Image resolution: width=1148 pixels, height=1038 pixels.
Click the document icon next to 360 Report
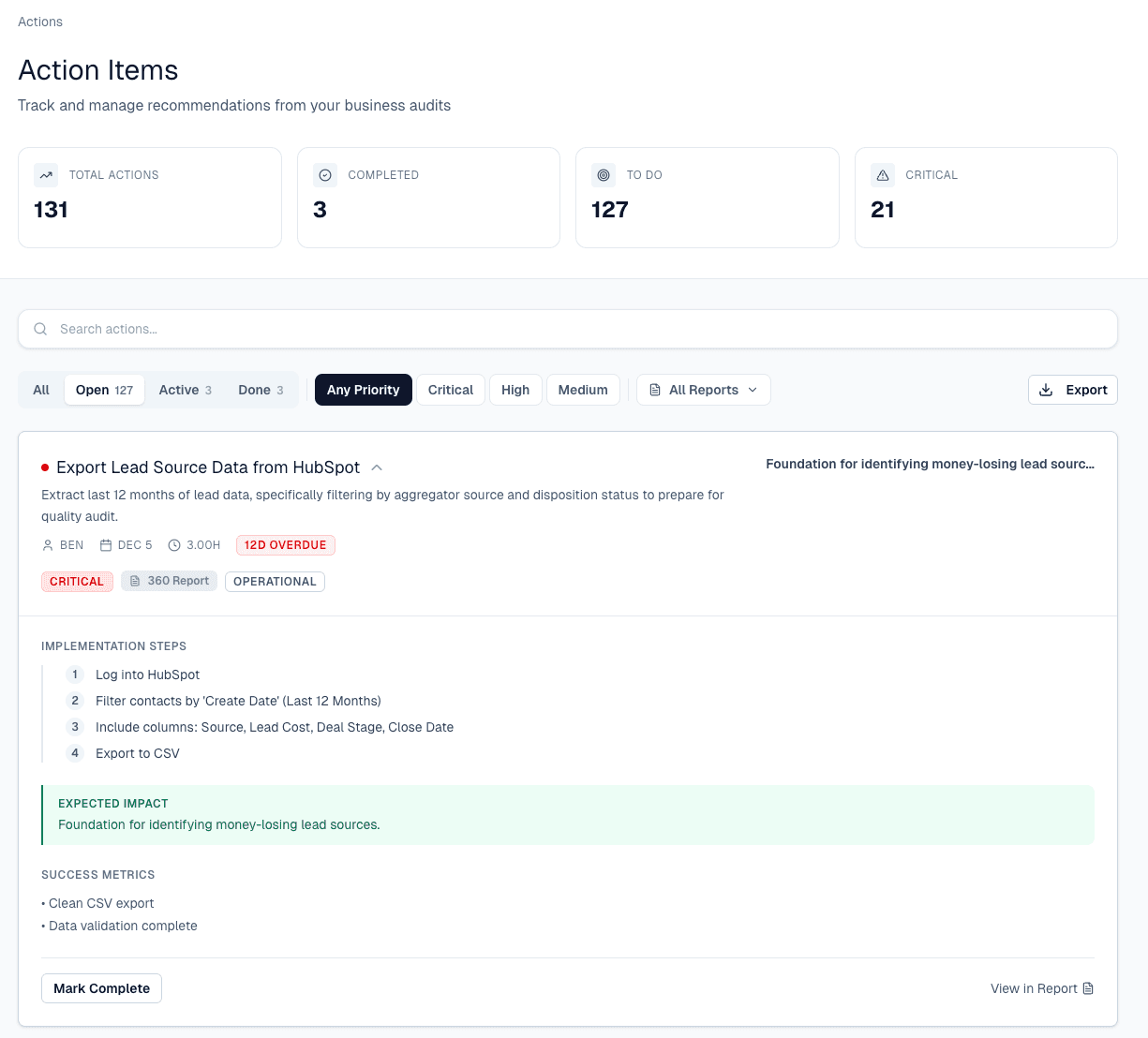point(135,581)
